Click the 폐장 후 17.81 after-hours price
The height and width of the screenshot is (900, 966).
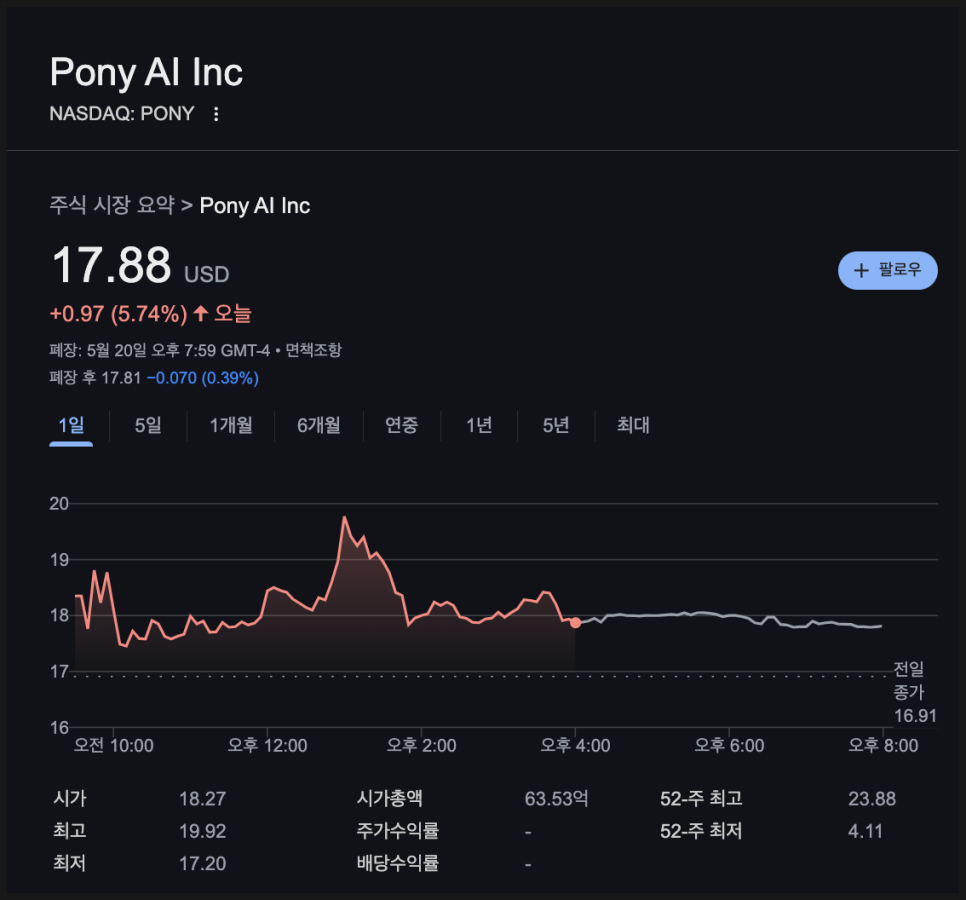coord(95,378)
